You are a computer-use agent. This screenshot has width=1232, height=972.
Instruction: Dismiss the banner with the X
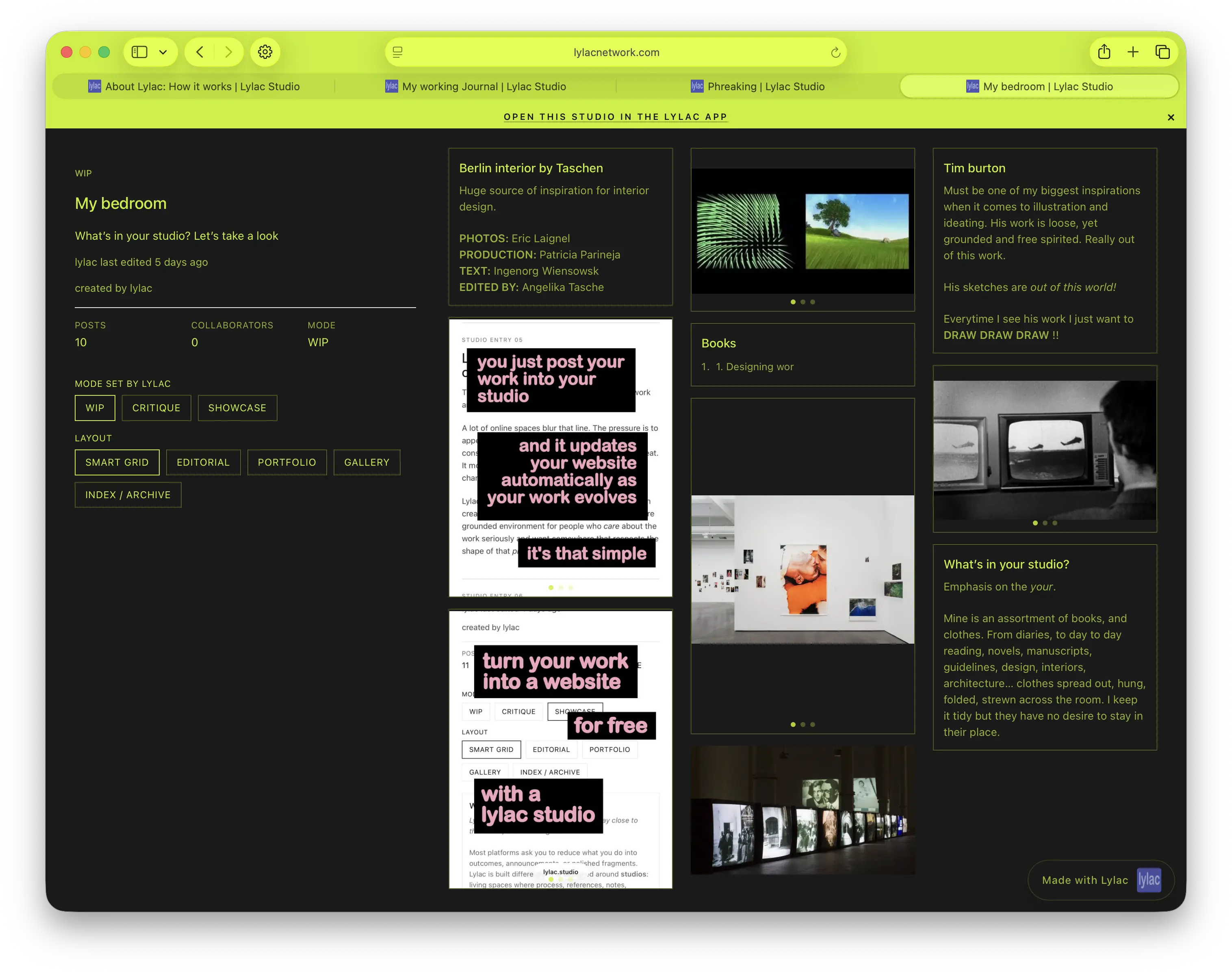(x=1171, y=117)
